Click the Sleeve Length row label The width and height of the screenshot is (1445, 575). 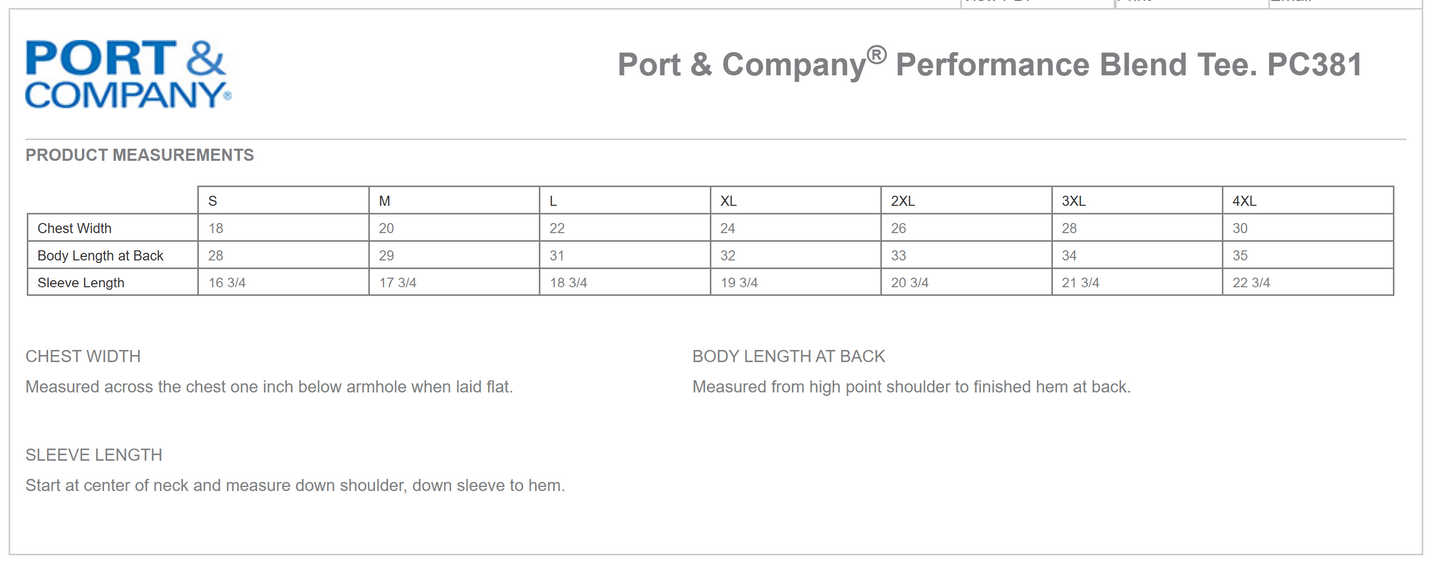point(81,283)
